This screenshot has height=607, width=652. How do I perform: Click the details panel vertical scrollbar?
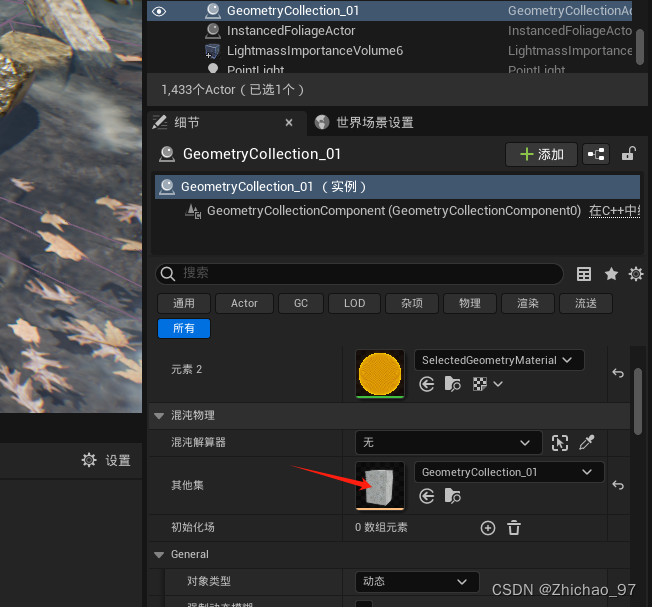point(638,401)
